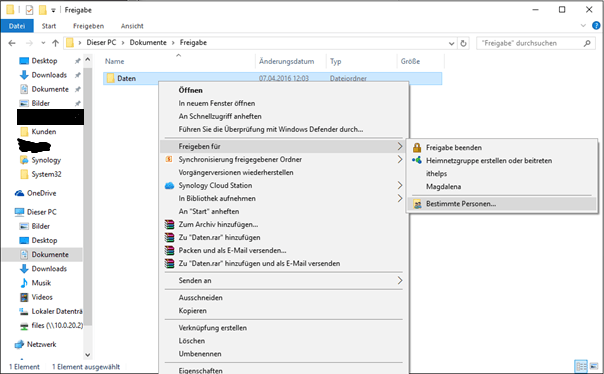This screenshot has width=604, height=374.
Task: Click the Properties checkmark icon in title bar
Action: (x=29, y=10)
